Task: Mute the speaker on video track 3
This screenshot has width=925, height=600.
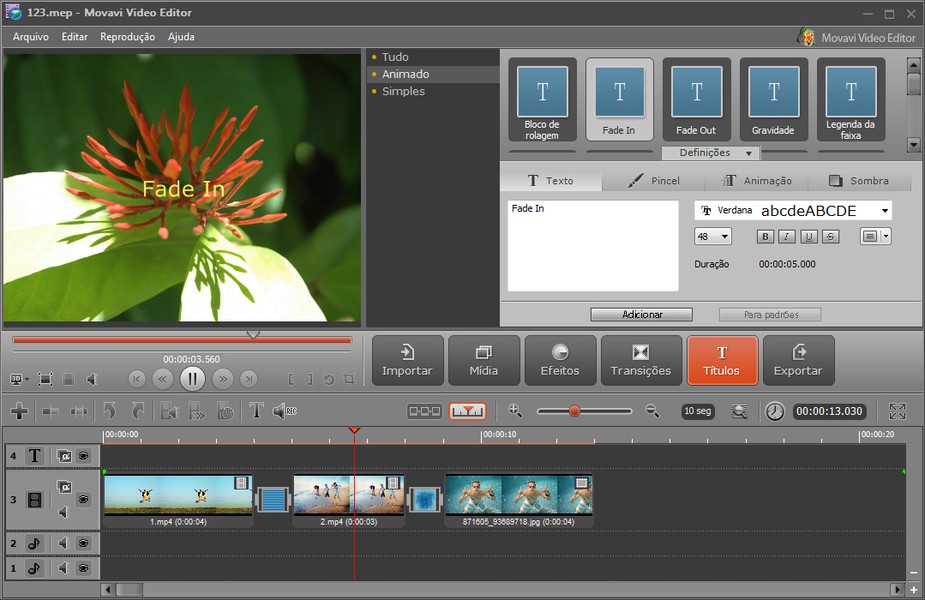Action: (x=64, y=512)
